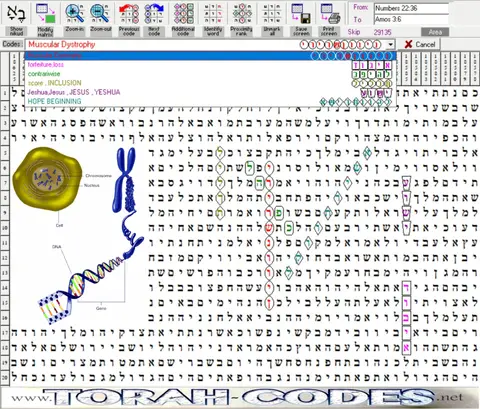Image resolution: width=480 pixels, height=409 pixels.
Task: Click the cell and nucleus illustration
Action: tap(48, 180)
